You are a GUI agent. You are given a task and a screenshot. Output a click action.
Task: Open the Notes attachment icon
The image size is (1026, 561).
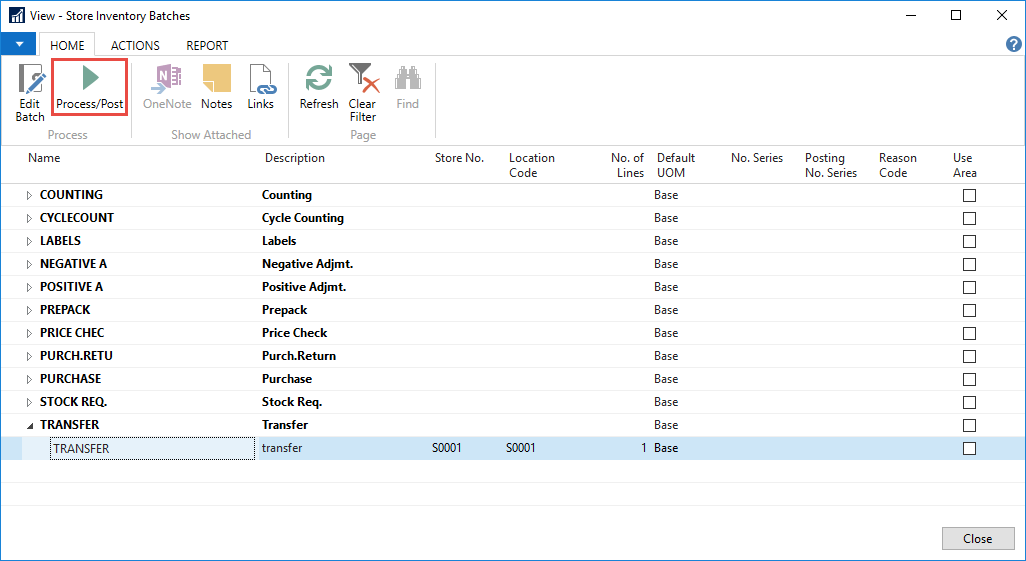216,88
